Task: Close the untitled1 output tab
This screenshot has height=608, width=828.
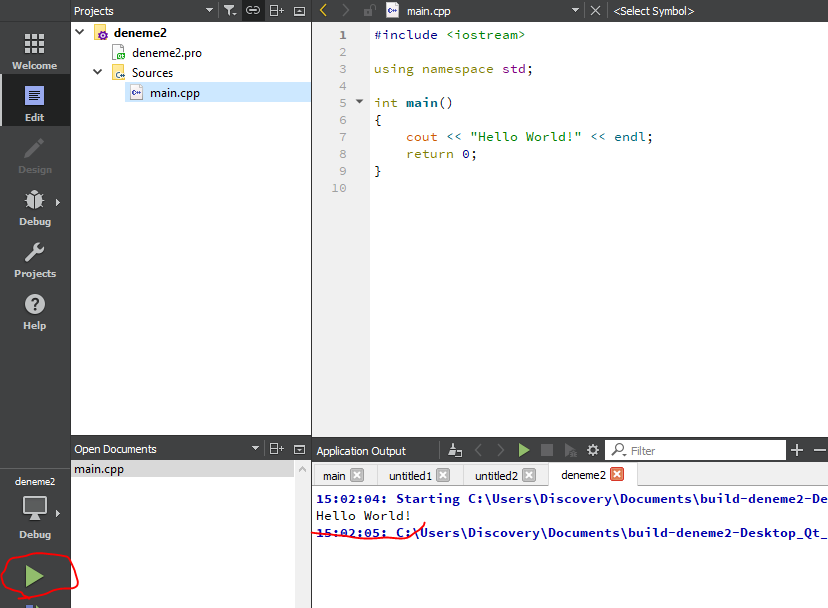Action: pos(444,475)
